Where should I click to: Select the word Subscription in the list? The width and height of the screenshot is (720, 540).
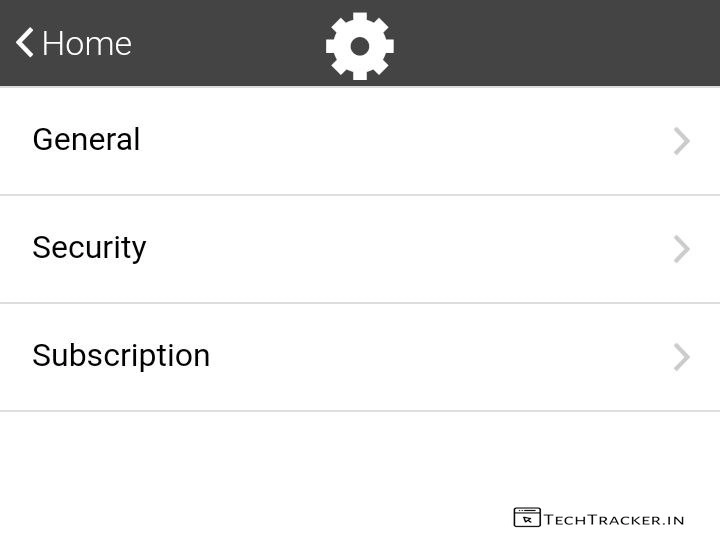tap(121, 356)
